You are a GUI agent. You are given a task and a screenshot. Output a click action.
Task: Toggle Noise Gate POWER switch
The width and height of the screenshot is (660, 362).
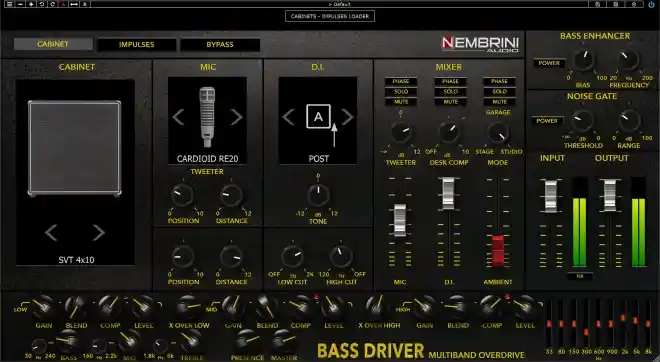pos(547,121)
